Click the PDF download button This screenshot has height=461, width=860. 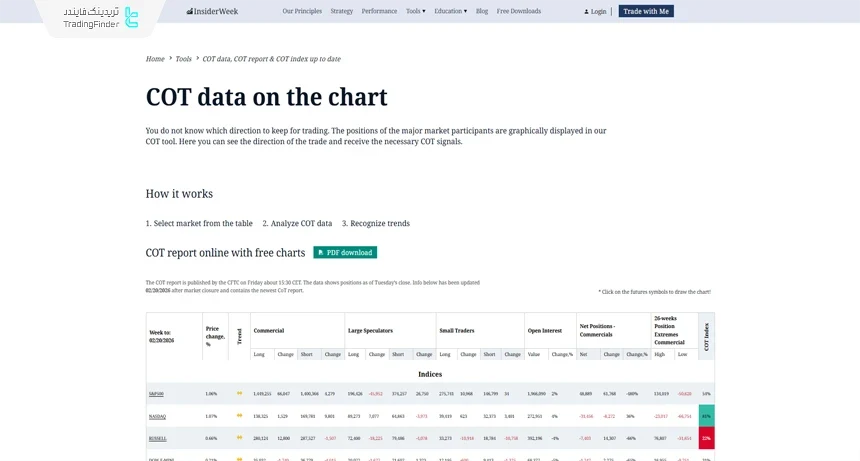[345, 252]
